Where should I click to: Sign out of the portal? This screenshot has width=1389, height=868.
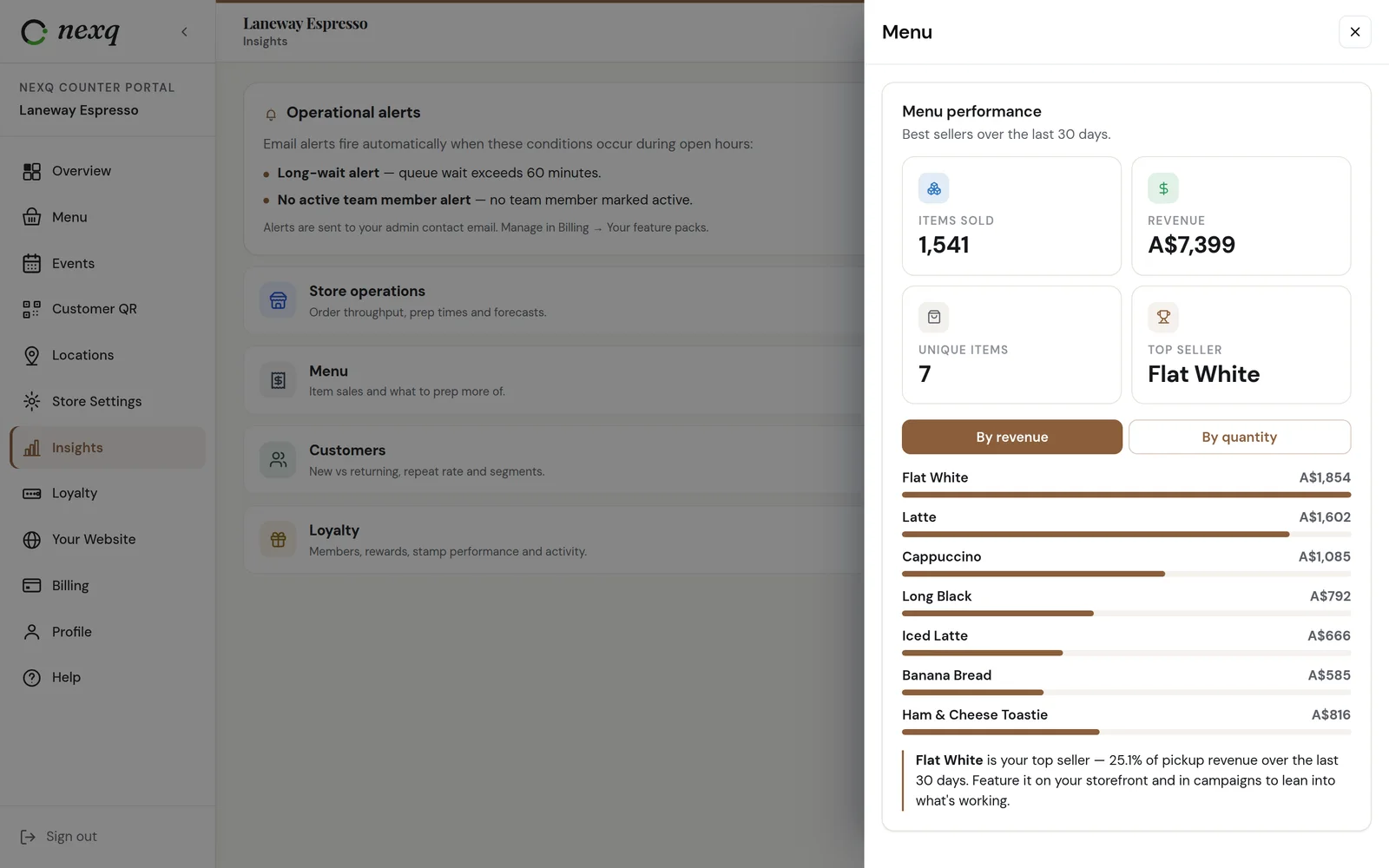click(x=59, y=837)
